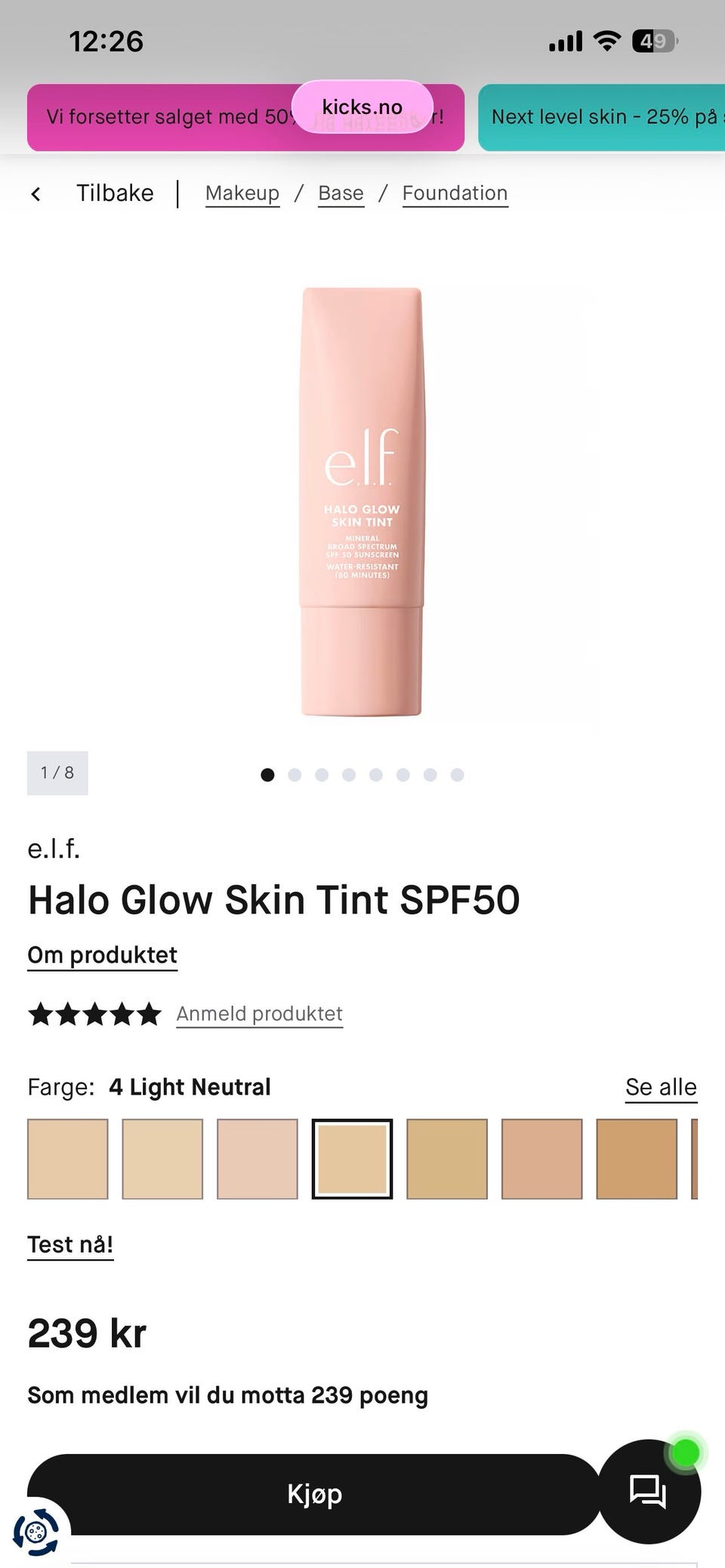Go to the Base breadcrumb category
This screenshot has width=725, height=1568.
click(341, 193)
